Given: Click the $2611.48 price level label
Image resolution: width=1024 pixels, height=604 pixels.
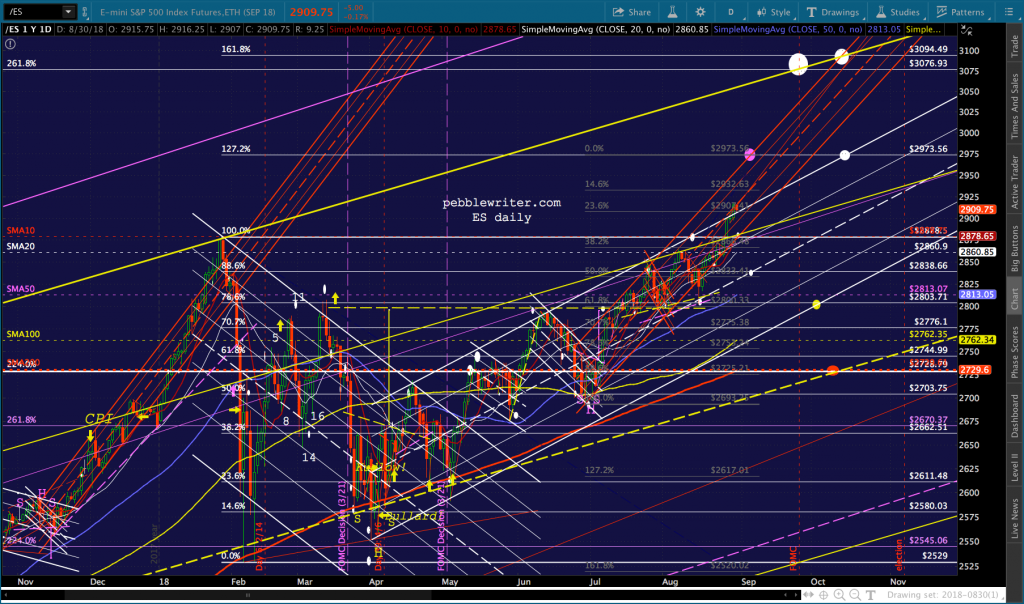Looking at the screenshot, I should click(x=928, y=476).
